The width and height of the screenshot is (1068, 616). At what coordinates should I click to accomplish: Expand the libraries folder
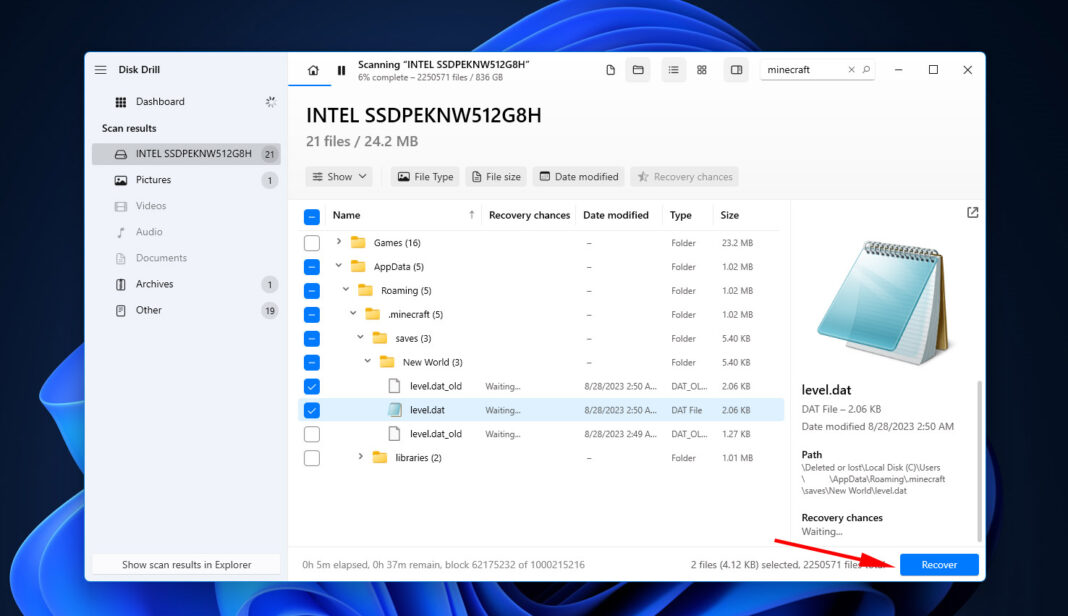pos(360,457)
